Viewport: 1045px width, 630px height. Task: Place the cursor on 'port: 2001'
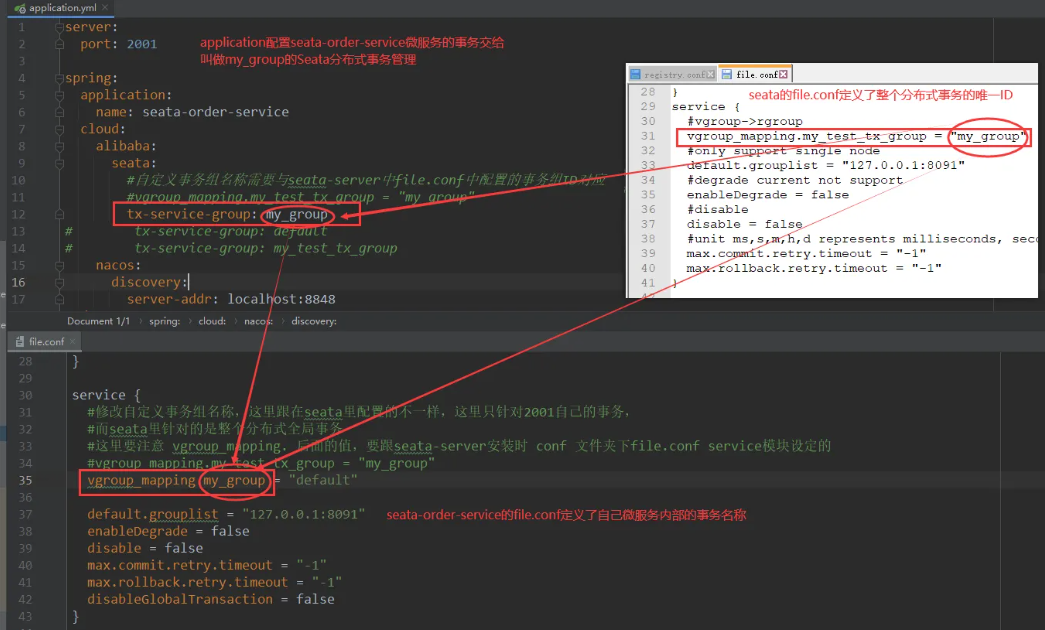119,44
